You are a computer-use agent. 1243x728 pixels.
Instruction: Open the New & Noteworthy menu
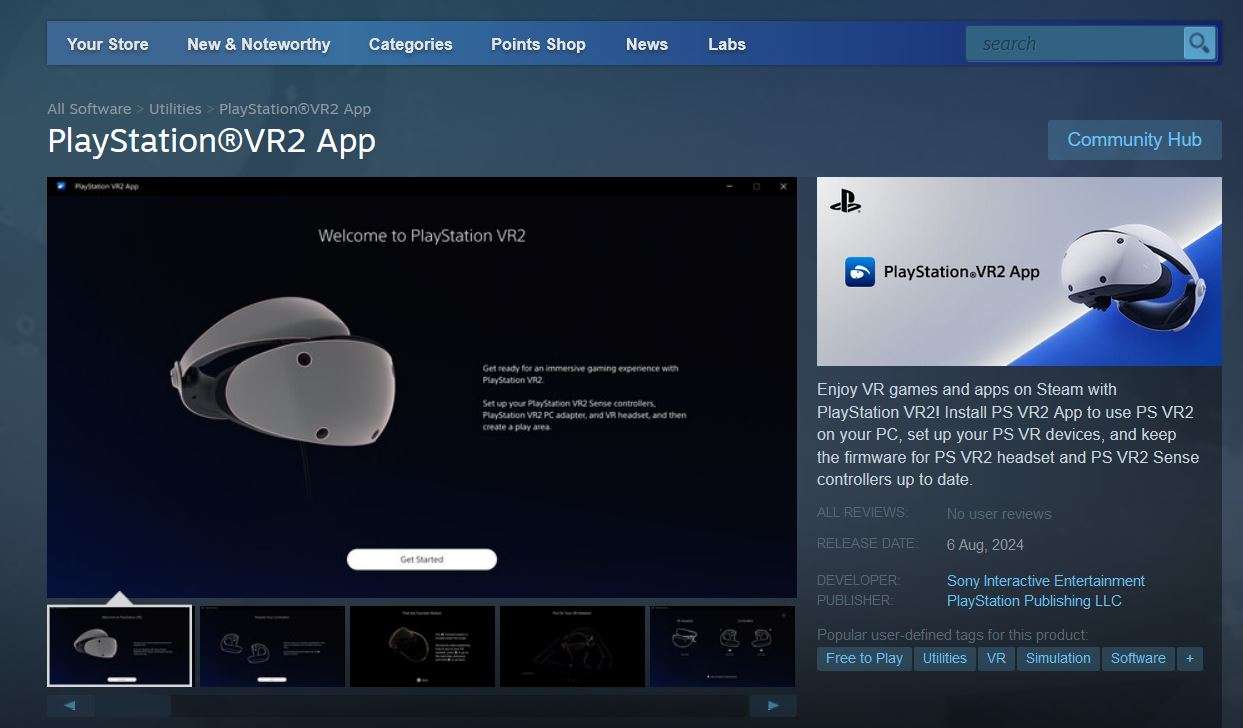(258, 44)
